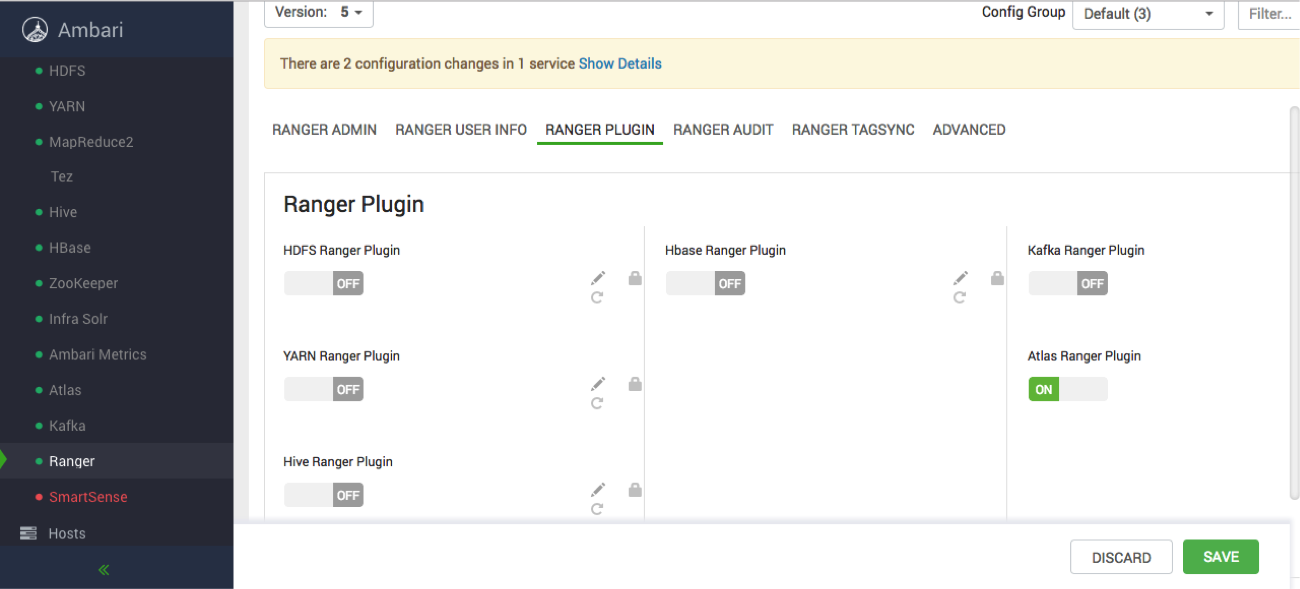The width and height of the screenshot is (1300, 589).
Task: Open Hive service in sidebar
Action: pyautogui.click(x=63, y=212)
